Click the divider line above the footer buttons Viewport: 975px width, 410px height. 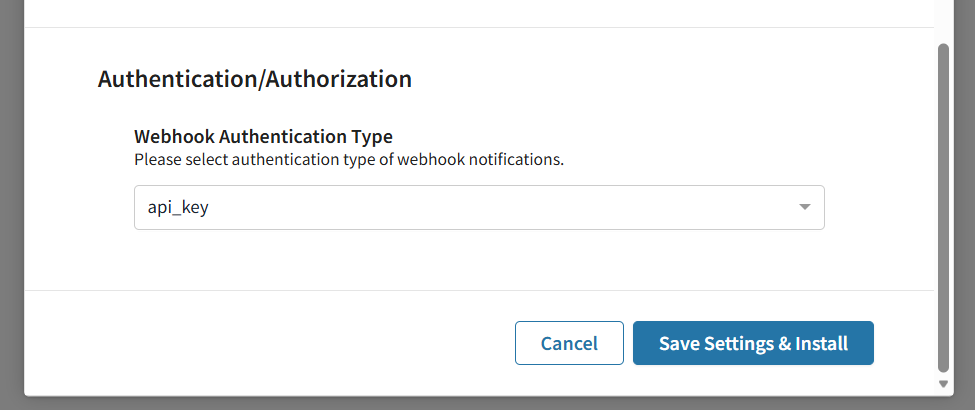pyautogui.click(x=480, y=290)
